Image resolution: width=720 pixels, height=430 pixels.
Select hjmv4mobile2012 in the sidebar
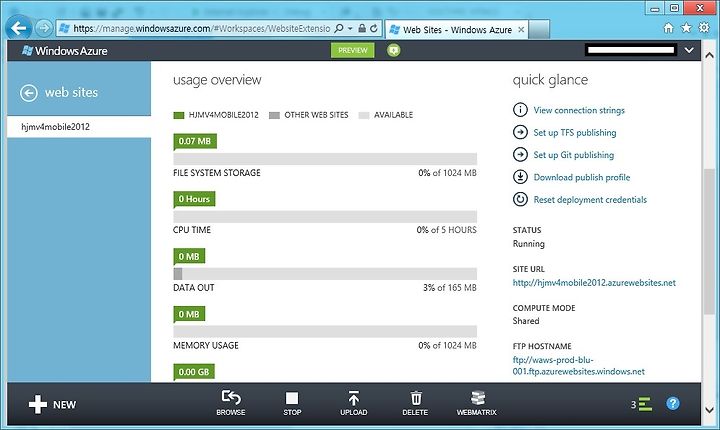tap(79, 127)
